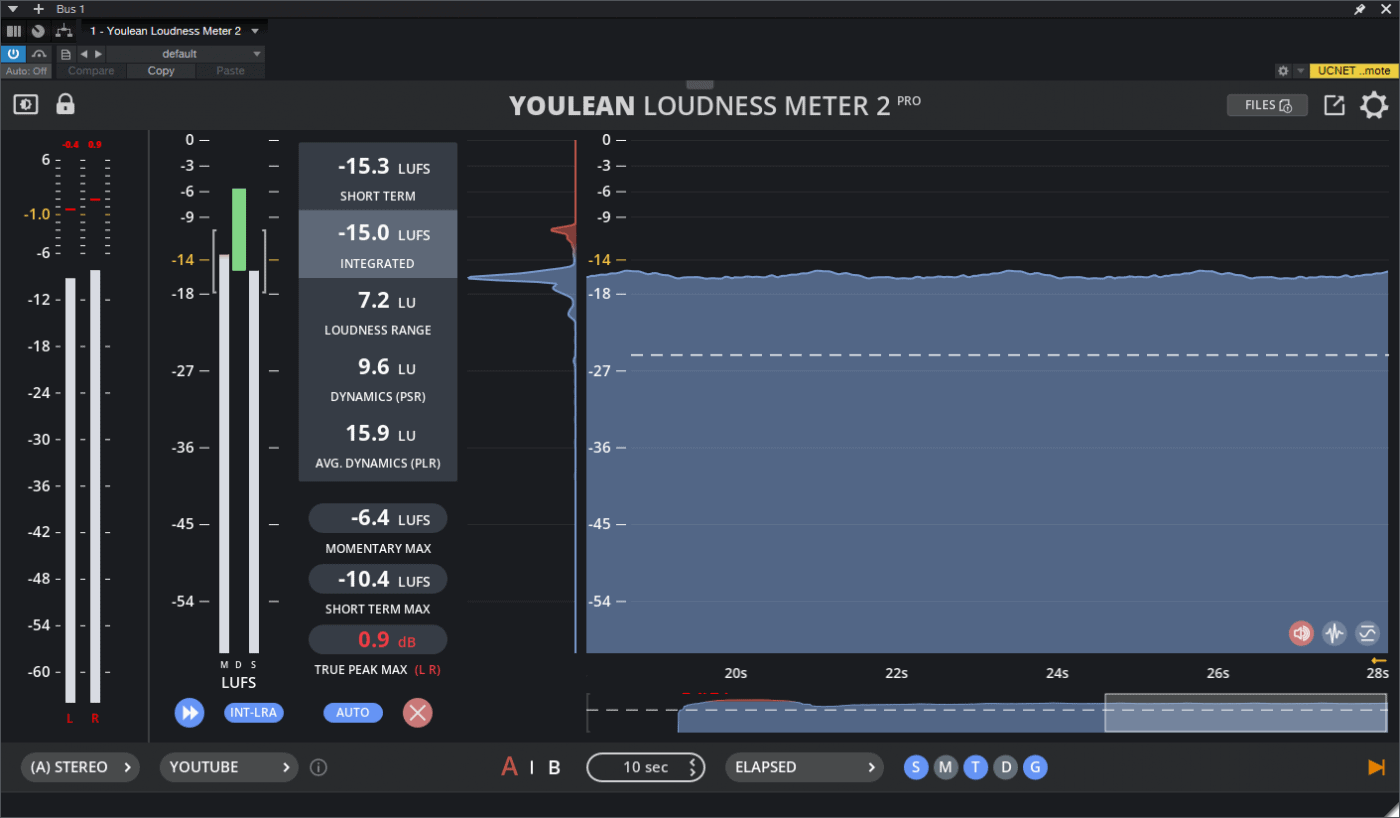The width and height of the screenshot is (1400, 818).
Task: Click the MOMENTARY MAX -6.4 LUFS value
Action: coord(378,519)
